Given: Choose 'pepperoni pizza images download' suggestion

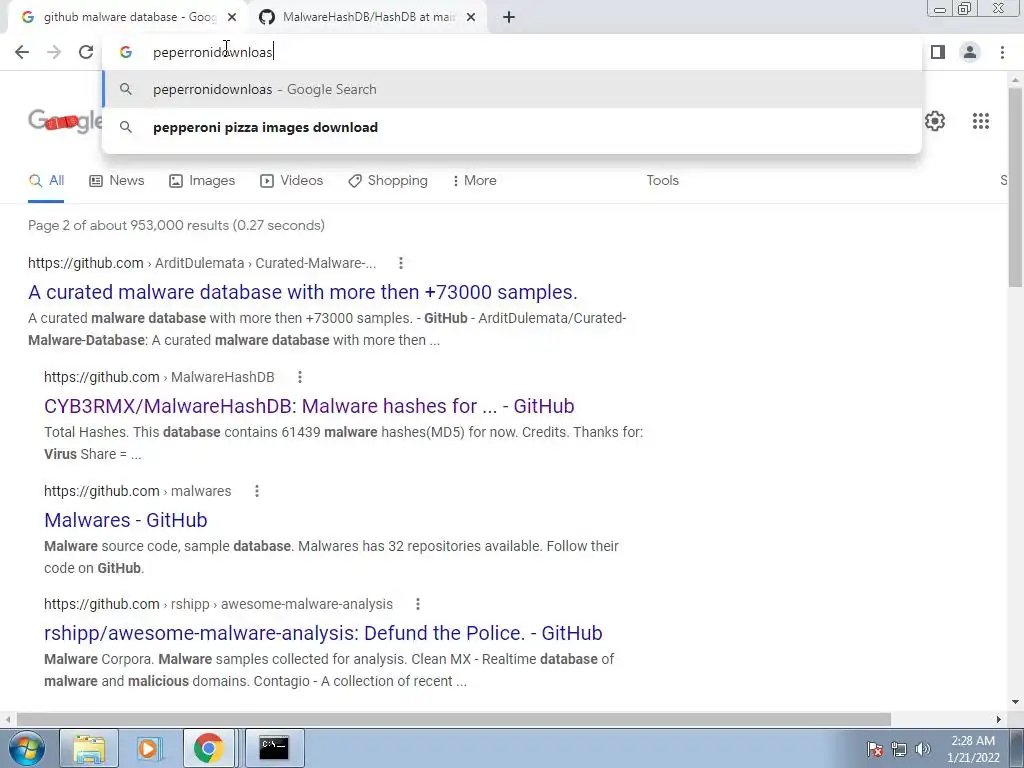Looking at the screenshot, I should [x=512, y=127].
